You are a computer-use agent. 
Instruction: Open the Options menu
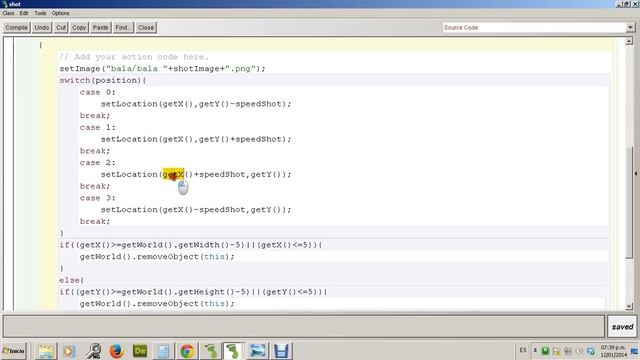tap(60, 13)
